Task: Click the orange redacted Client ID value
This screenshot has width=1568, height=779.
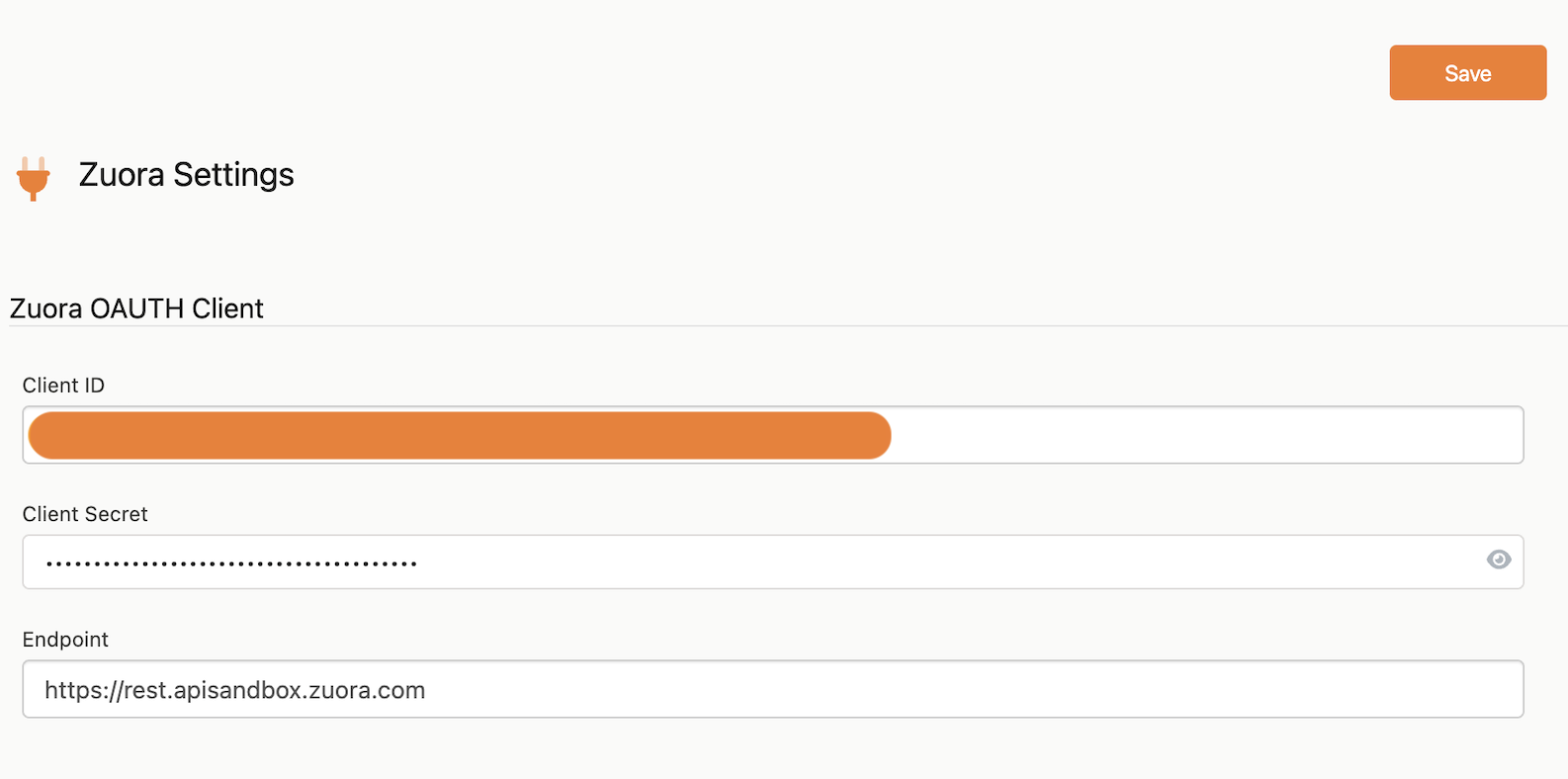Action: [x=460, y=436]
